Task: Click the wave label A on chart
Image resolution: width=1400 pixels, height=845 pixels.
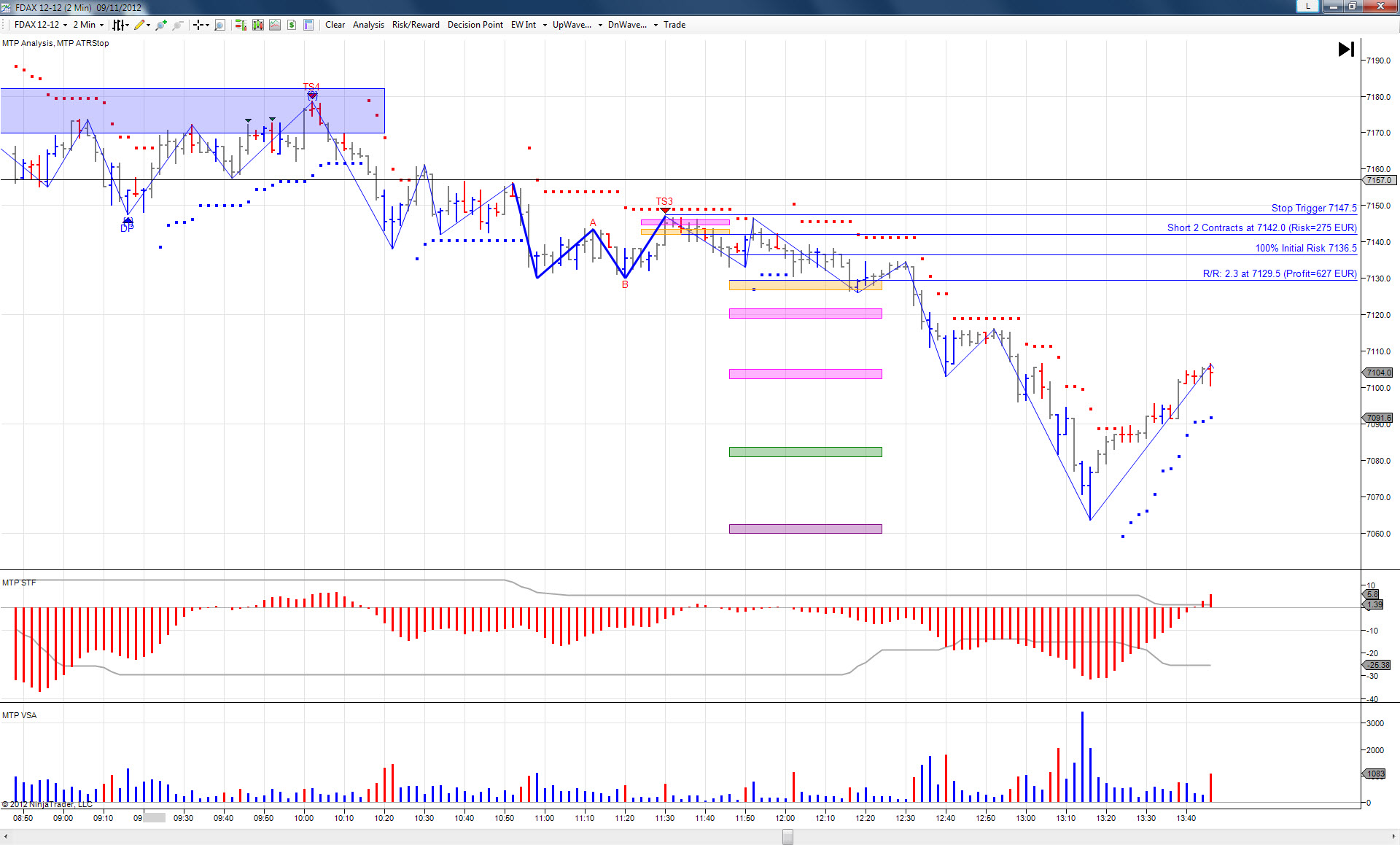Action: pyautogui.click(x=593, y=223)
